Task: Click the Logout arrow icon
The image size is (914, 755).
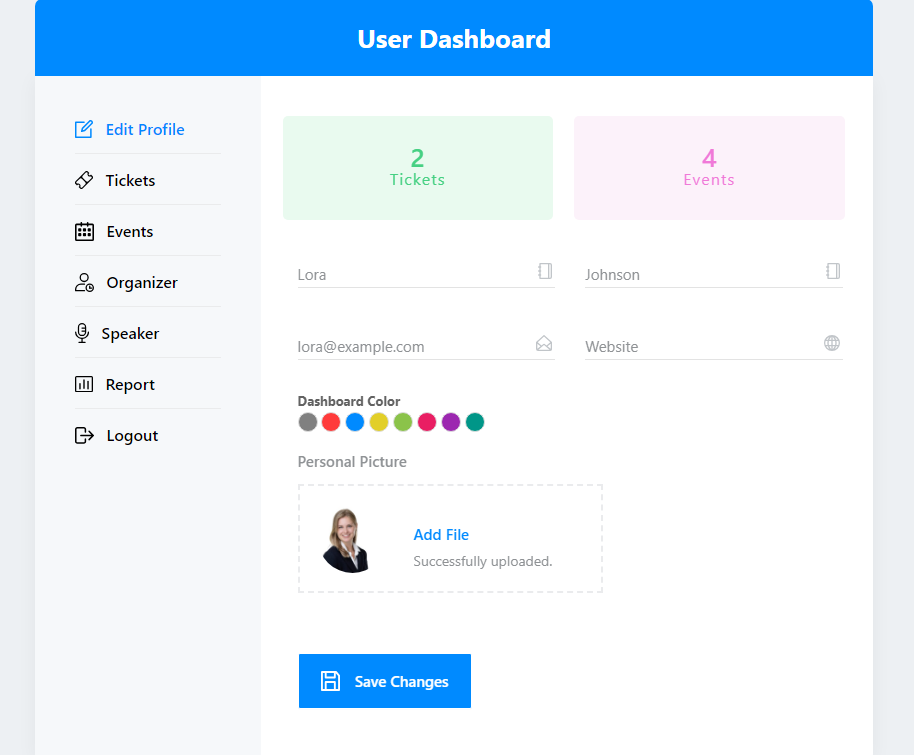Action: pyautogui.click(x=84, y=435)
